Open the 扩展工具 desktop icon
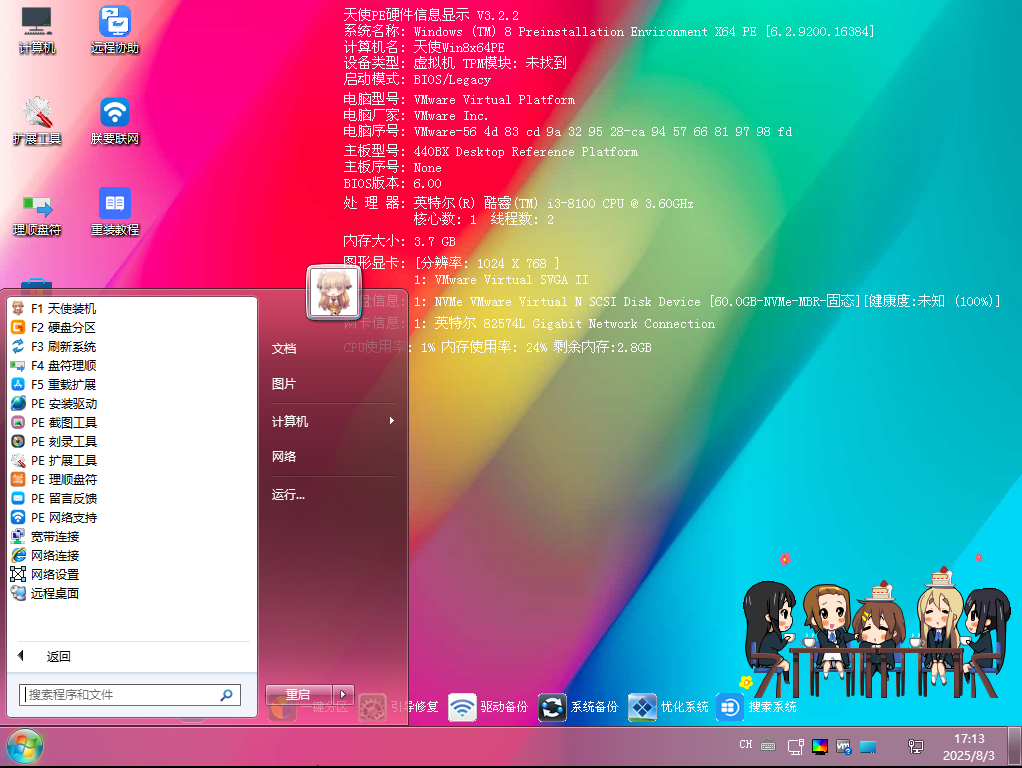 click(40, 117)
